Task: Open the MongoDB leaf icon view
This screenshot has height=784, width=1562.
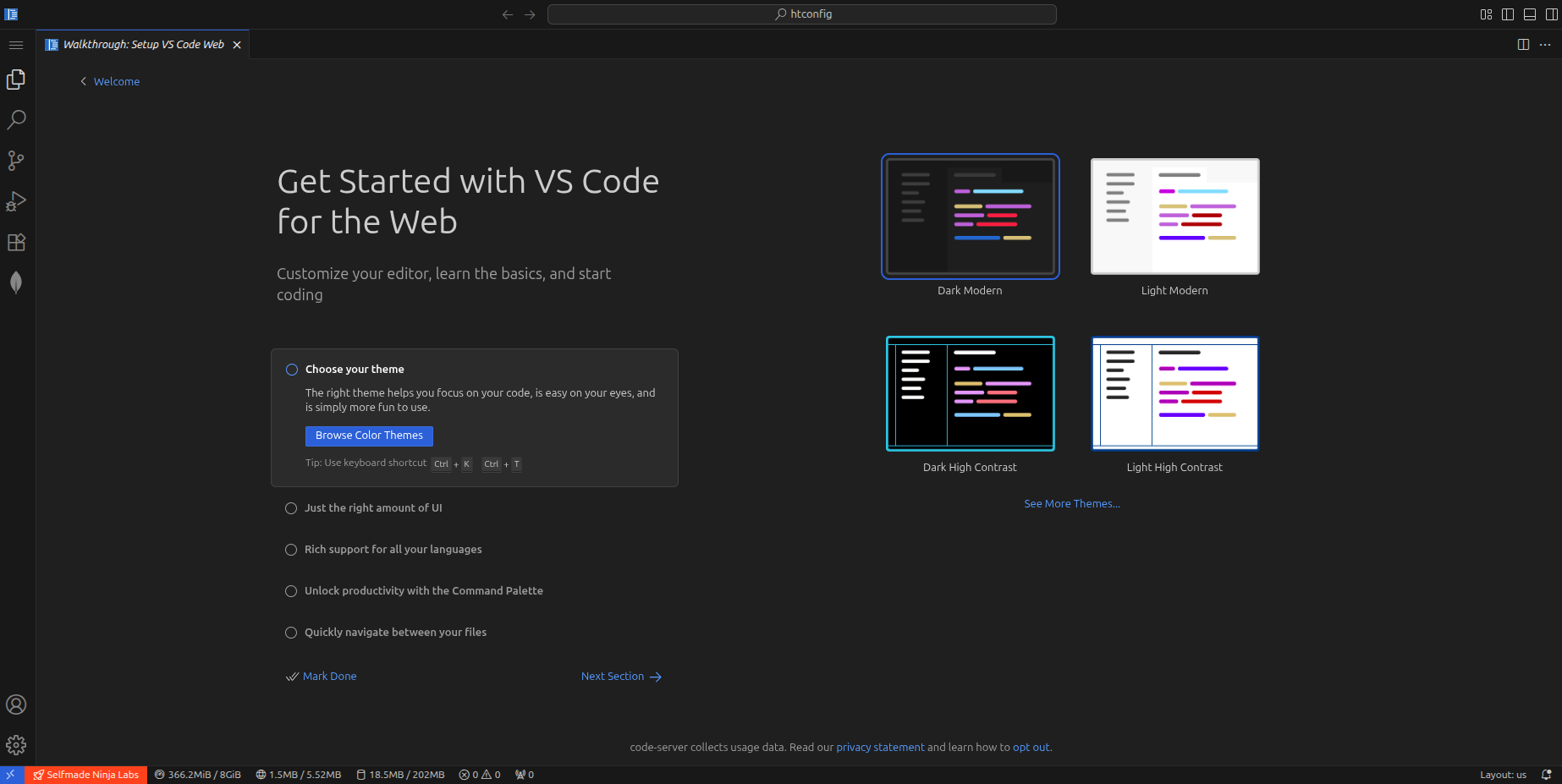Action: (x=16, y=282)
